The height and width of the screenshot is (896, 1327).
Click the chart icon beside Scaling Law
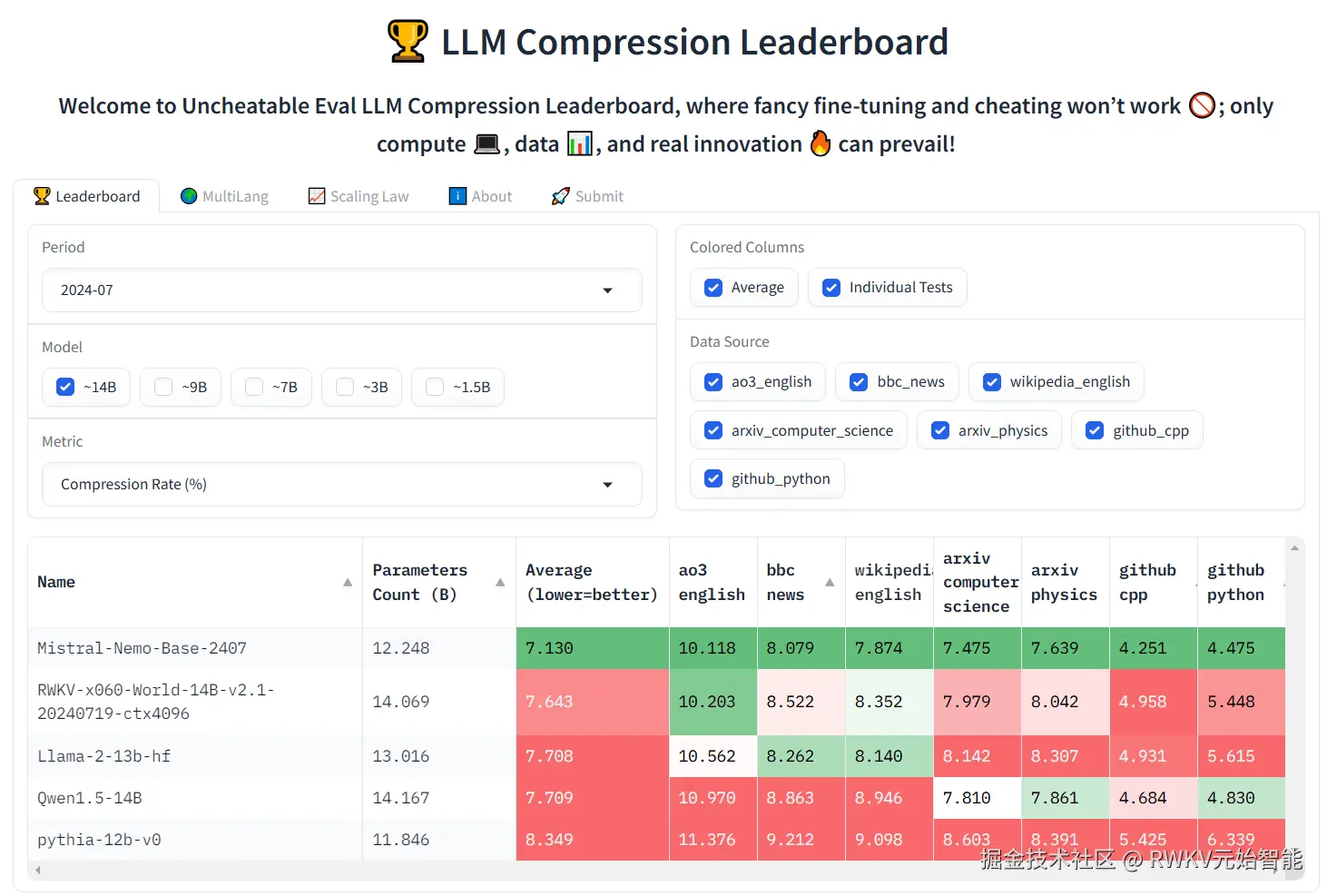(x=317, y=196)
